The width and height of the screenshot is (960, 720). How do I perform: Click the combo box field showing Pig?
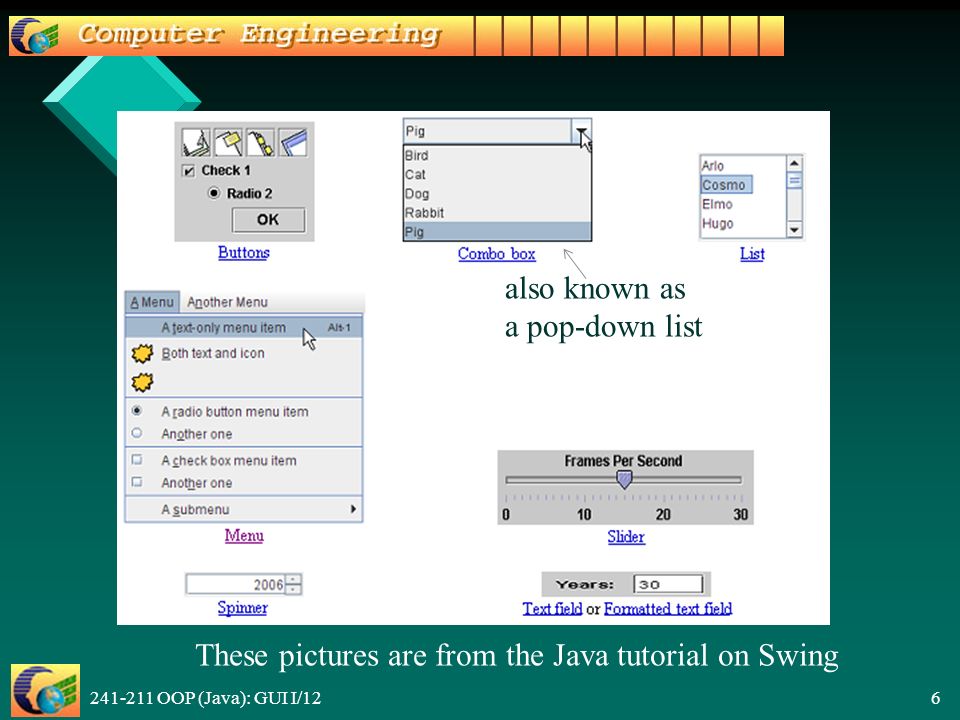point(488,131)
